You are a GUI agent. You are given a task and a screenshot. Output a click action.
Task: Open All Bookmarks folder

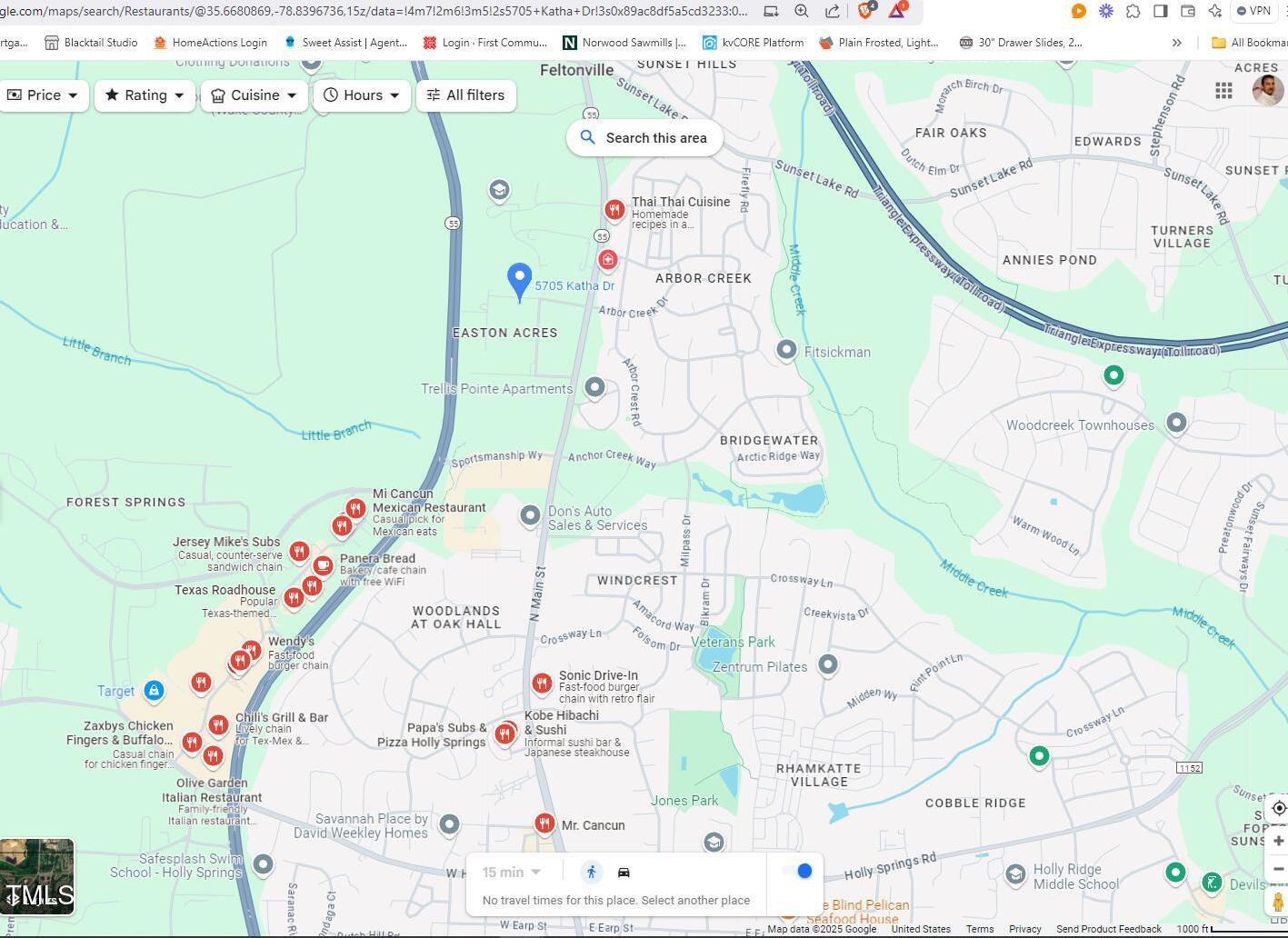coord(1250,43)
